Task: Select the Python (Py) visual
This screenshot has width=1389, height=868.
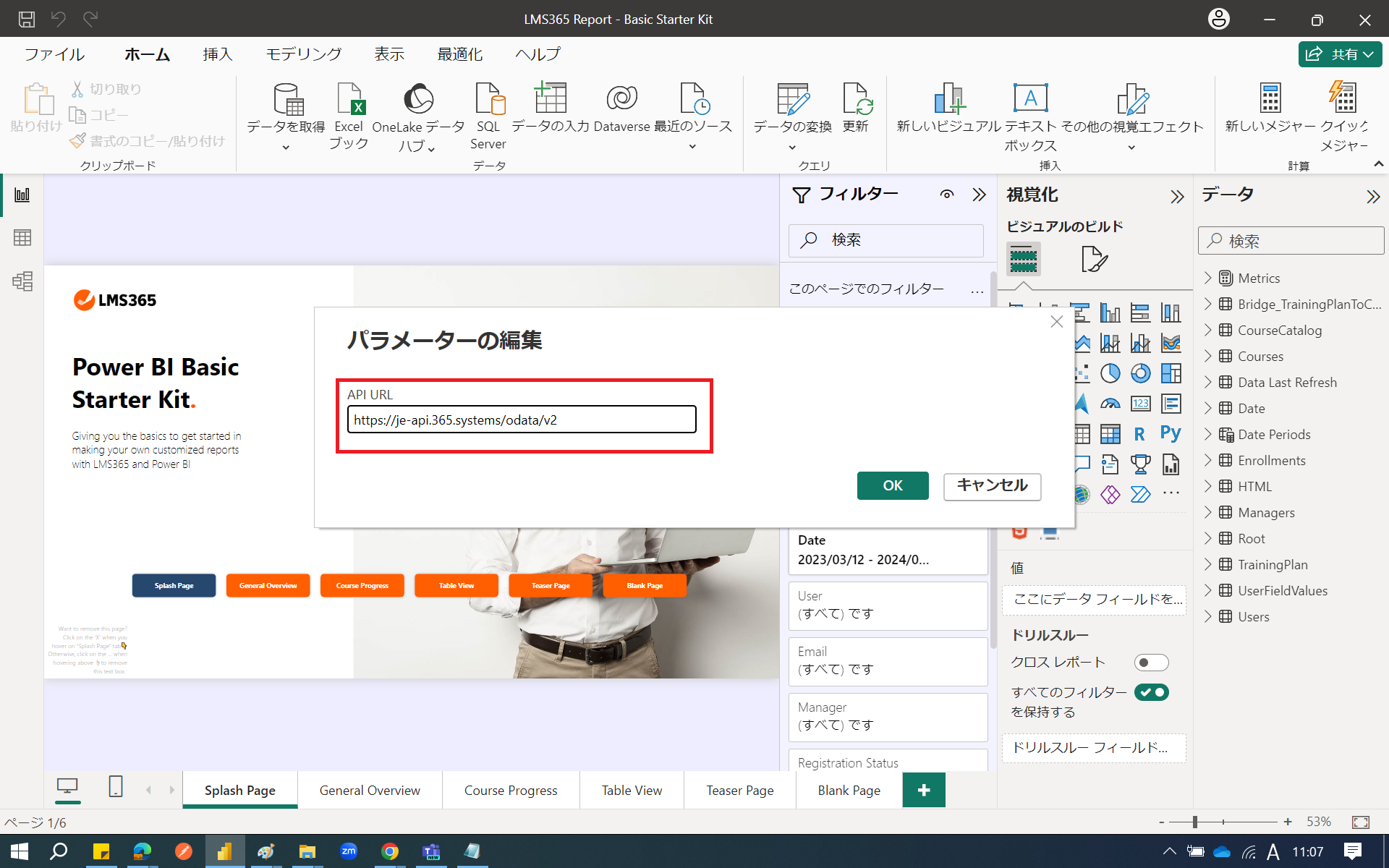Action: tap(1171, 433)
